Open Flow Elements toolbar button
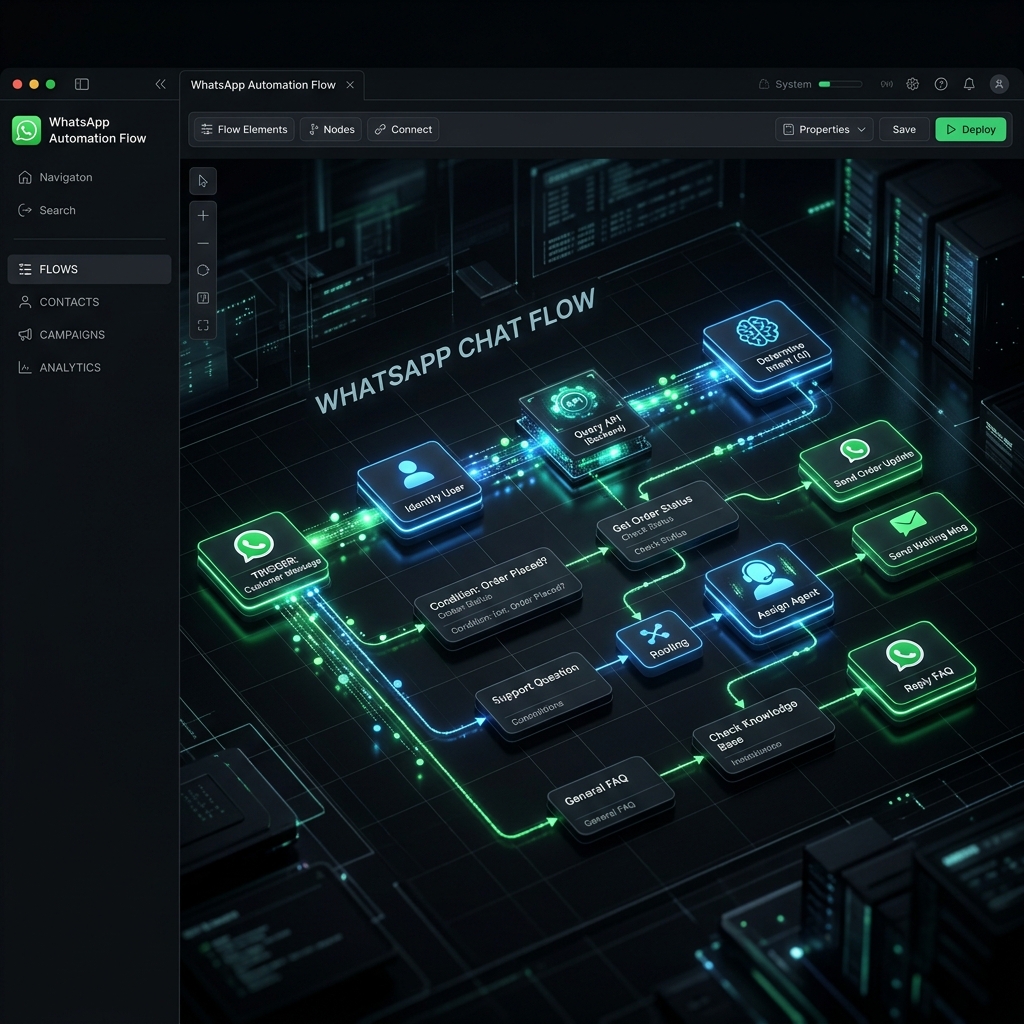The width and height of the screenshot is (1024, 1024). [x=244, y=129]
